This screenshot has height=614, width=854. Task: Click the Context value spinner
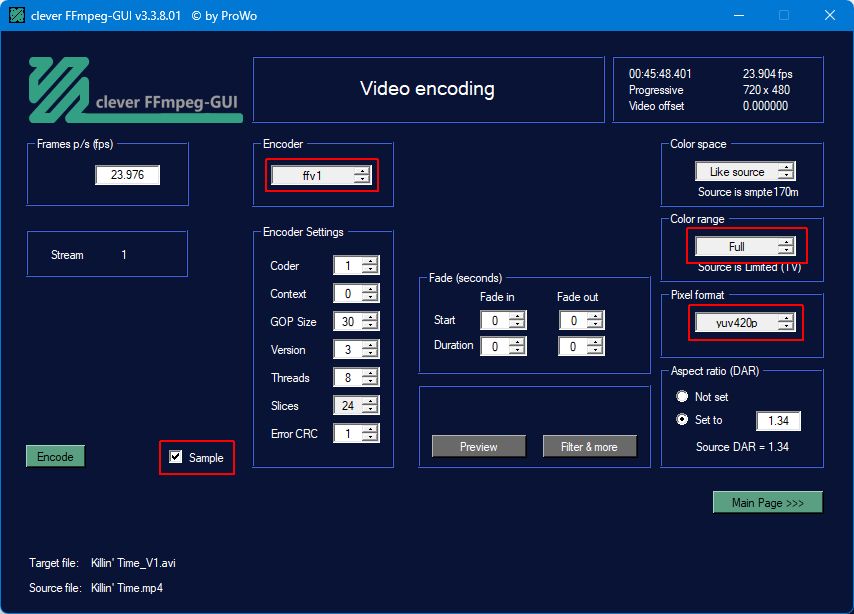pos(356,293)
